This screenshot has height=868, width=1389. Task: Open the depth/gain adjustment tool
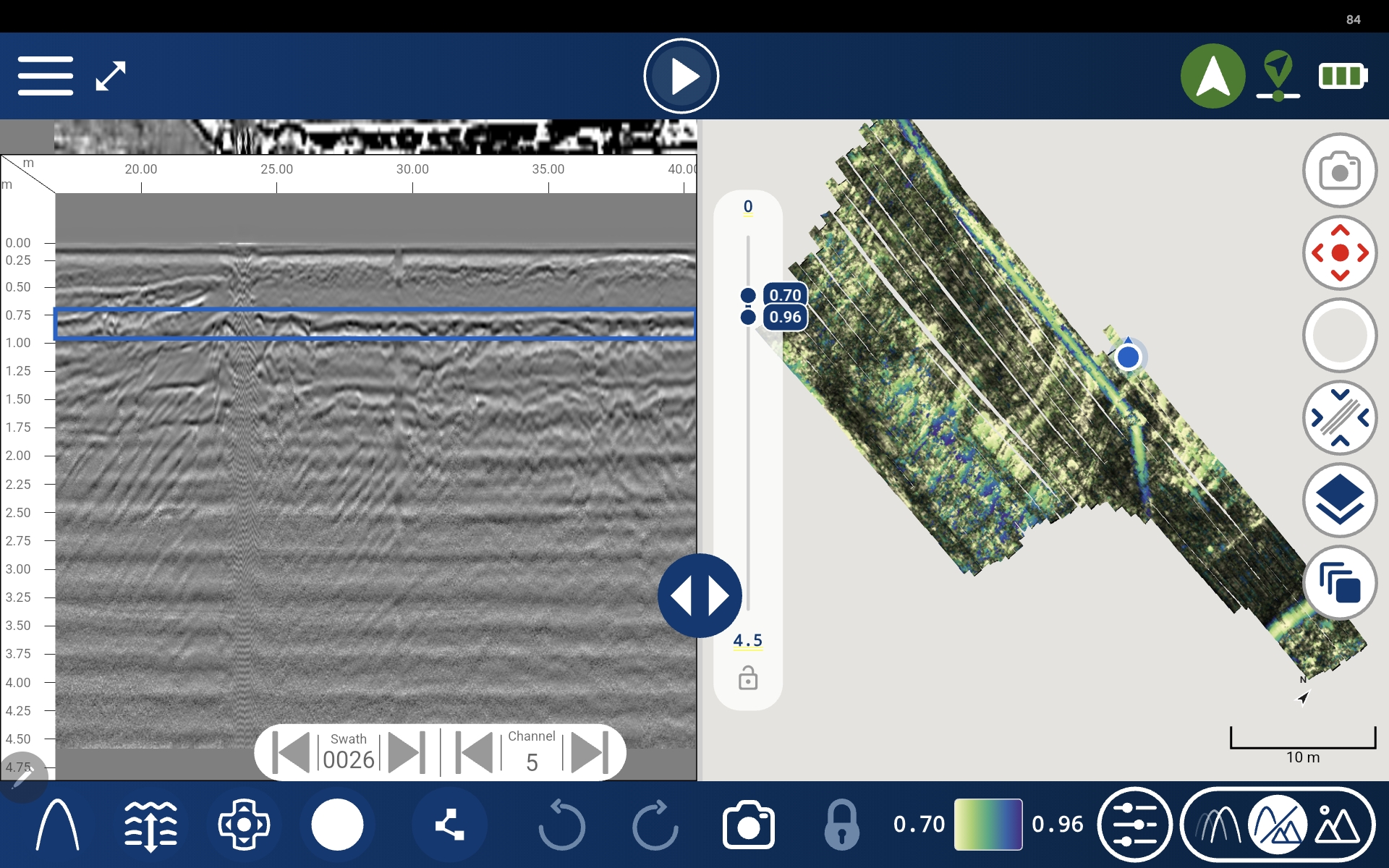tap(150, 825)
